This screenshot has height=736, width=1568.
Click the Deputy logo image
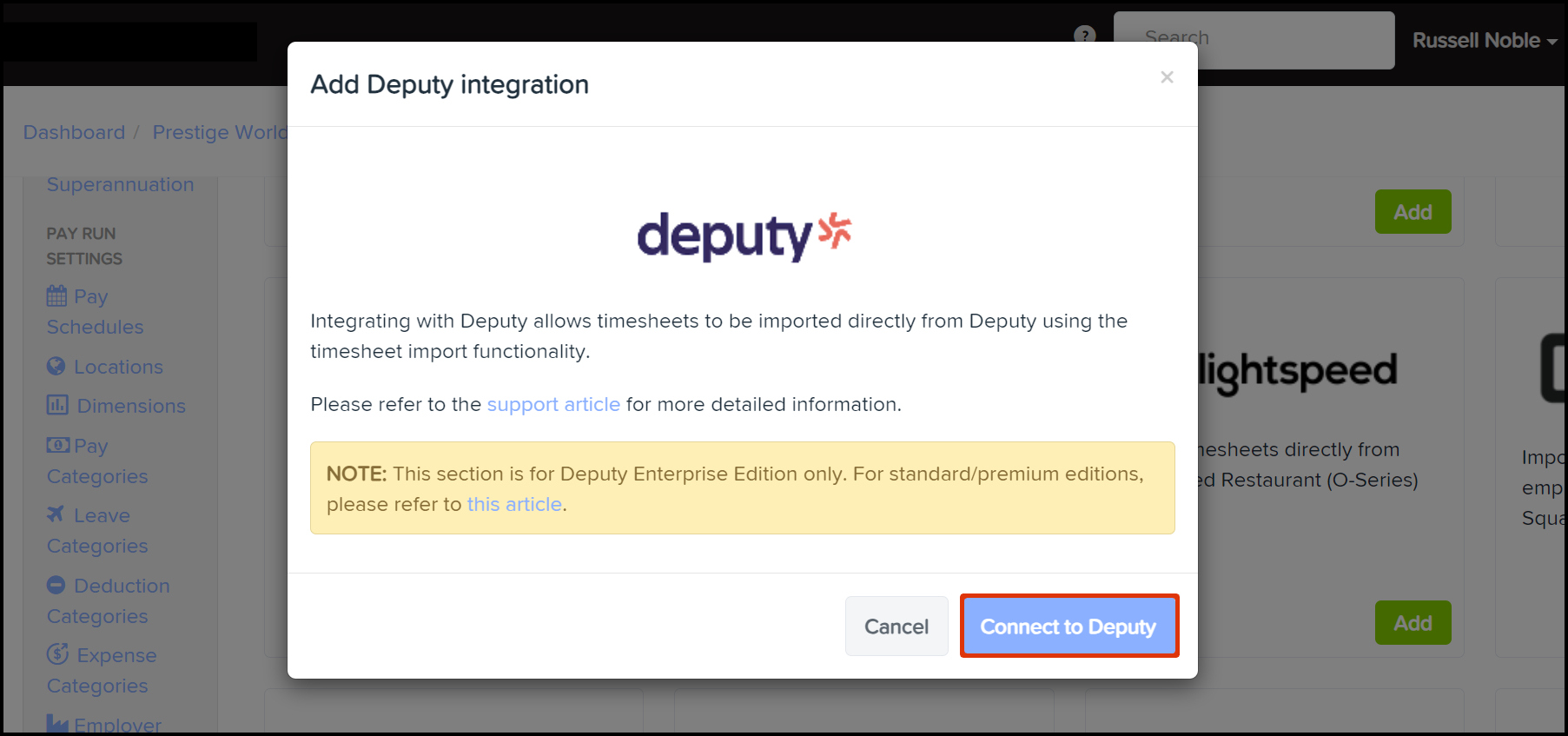point(744,236)
